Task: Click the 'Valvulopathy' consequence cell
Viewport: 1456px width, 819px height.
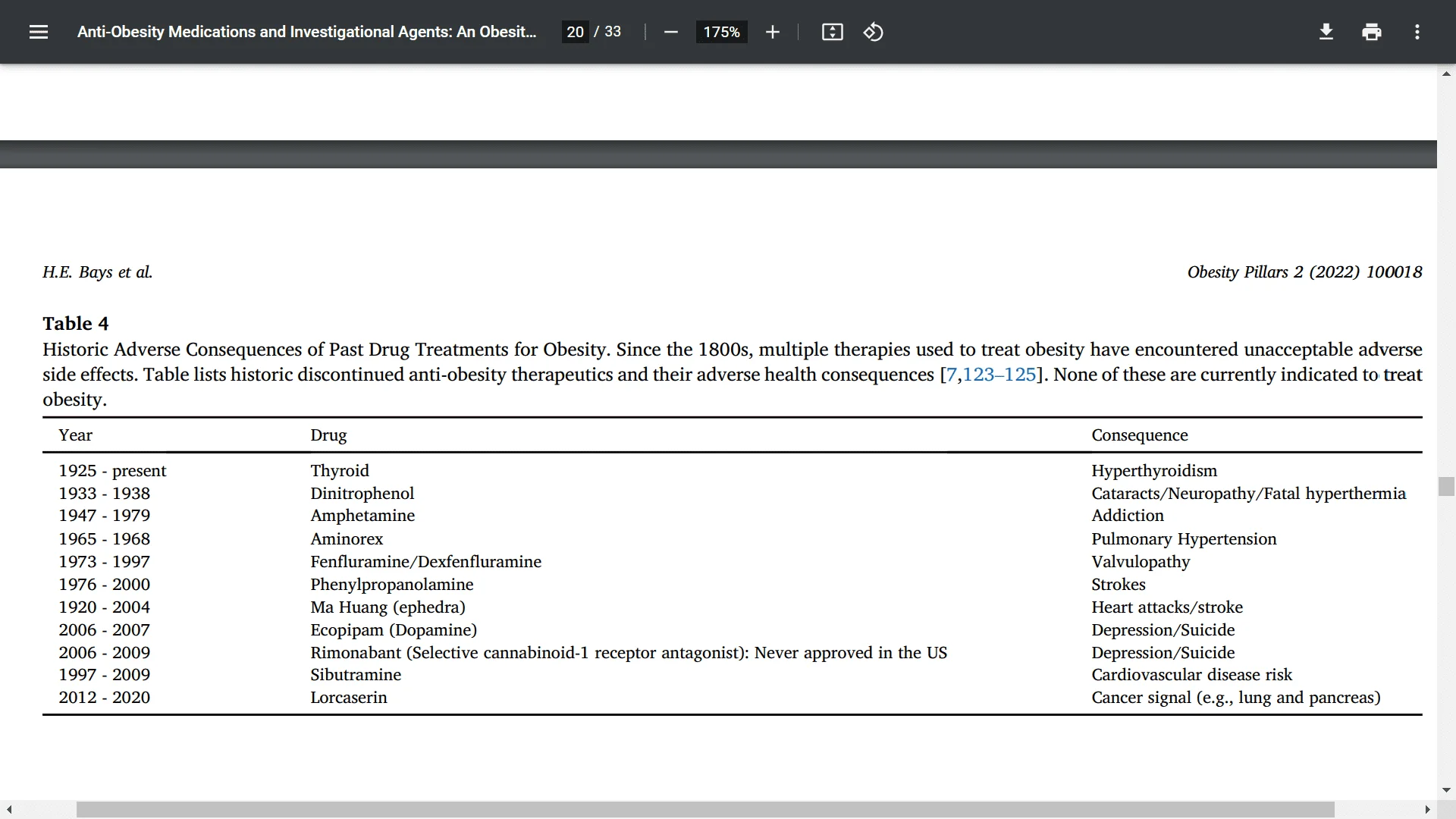Action: coord(1141,562)
